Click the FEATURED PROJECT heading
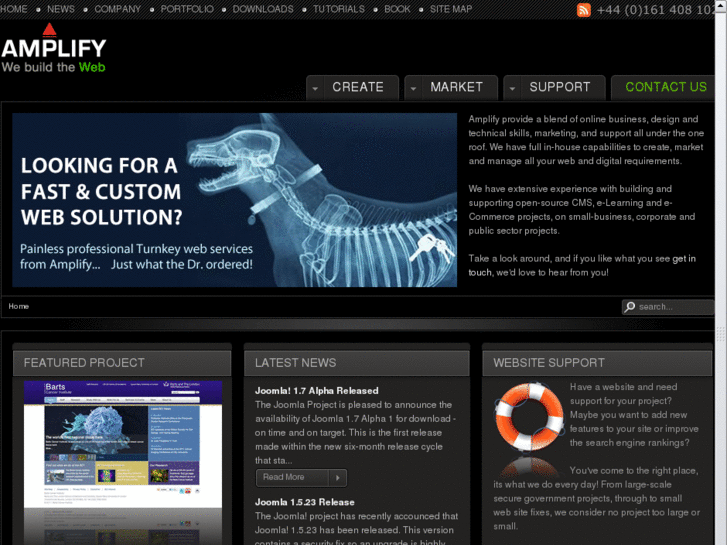This screenshot has width=727, height=545. tap(84, 363)
